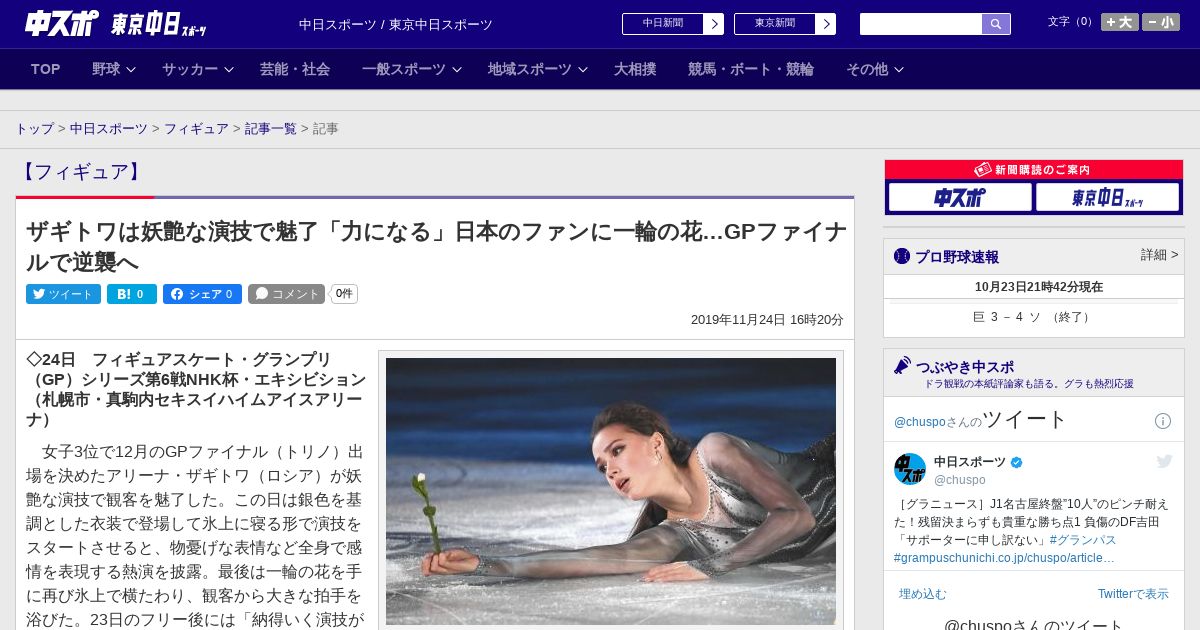This screenshot has height=630, width=1200.
Task: Click the article headline ザギトワは妖艶な演技で魅了
Action: [436, 247]
